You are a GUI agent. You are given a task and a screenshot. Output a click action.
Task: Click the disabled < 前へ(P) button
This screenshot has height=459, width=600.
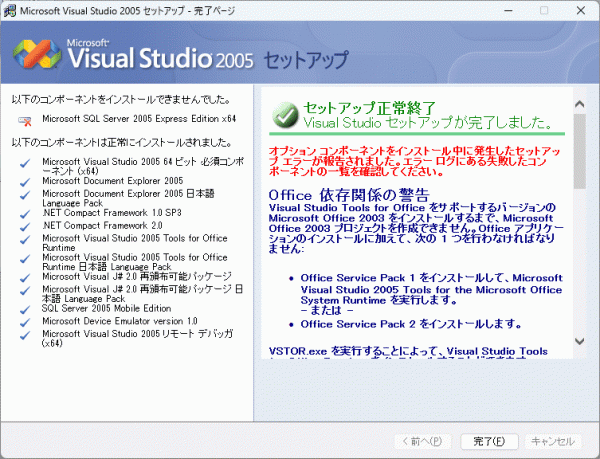pyautogui.click(x=422, y=441)
